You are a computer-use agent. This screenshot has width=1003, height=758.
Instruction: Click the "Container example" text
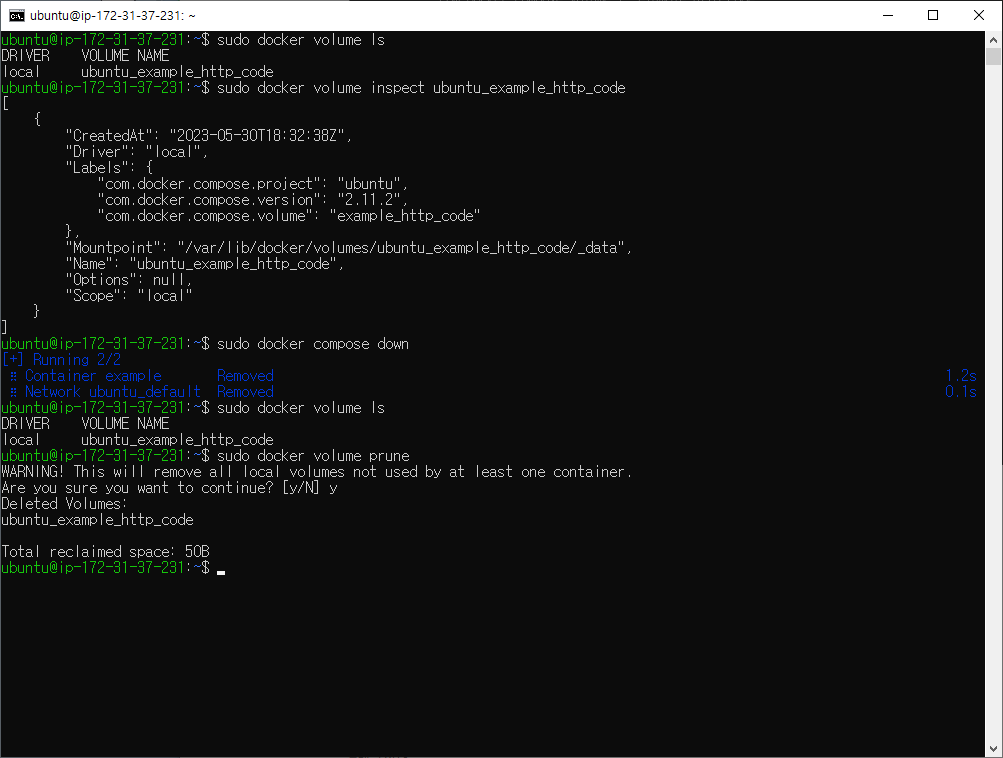(93, 375)
